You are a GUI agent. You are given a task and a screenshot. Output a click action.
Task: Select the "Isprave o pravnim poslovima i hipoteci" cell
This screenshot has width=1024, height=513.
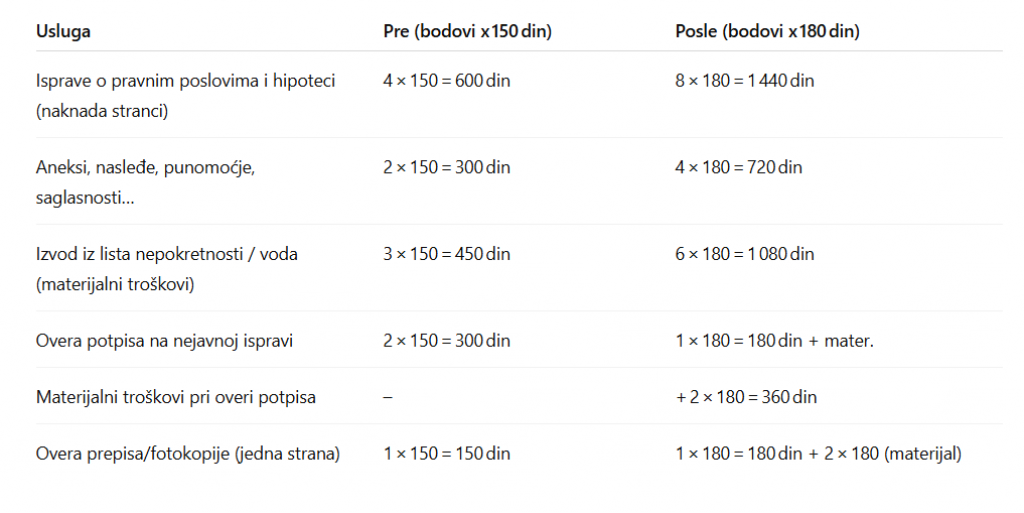tap(185, 81)
